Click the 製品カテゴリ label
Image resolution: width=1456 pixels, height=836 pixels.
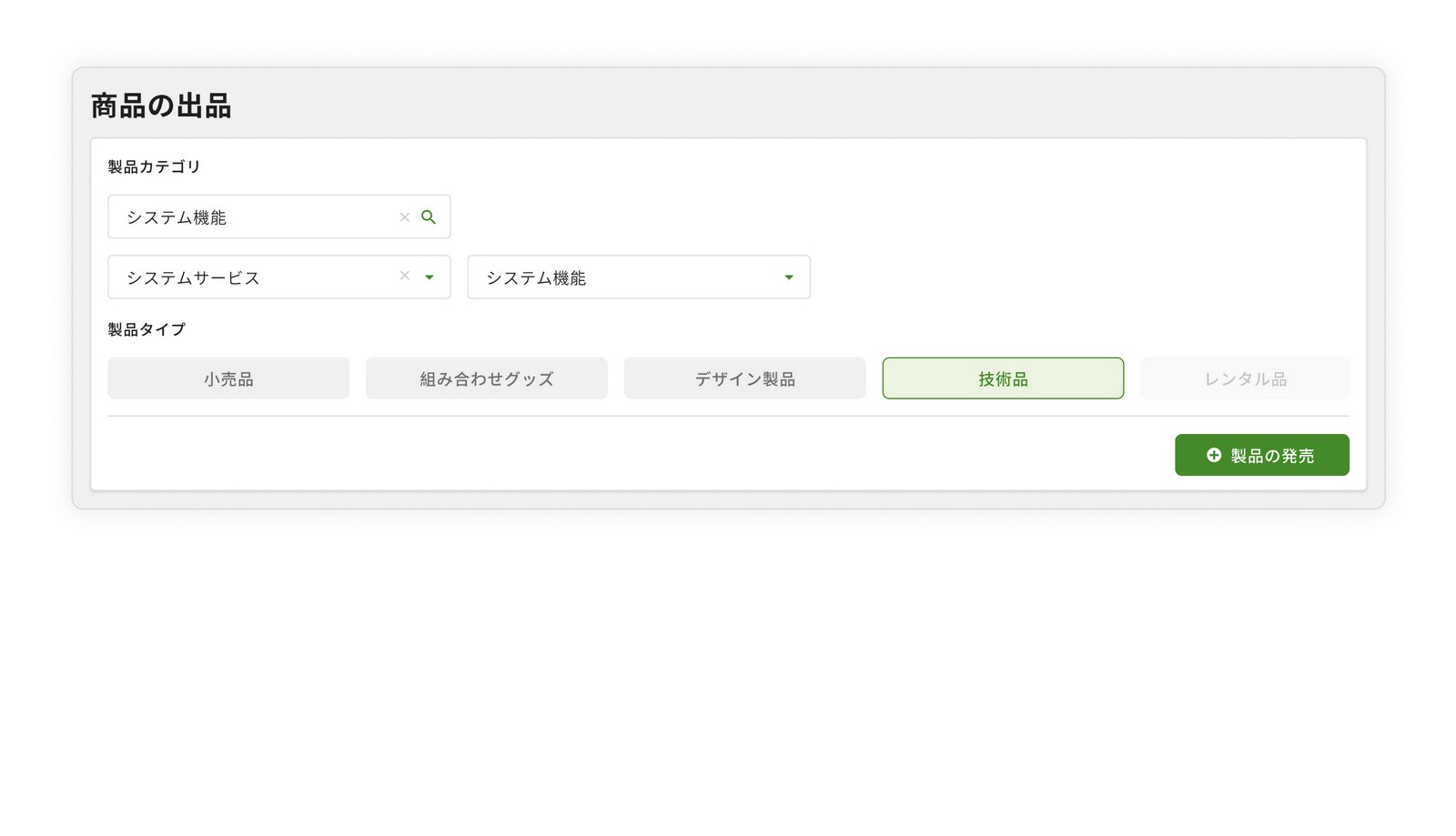[154, 166]
